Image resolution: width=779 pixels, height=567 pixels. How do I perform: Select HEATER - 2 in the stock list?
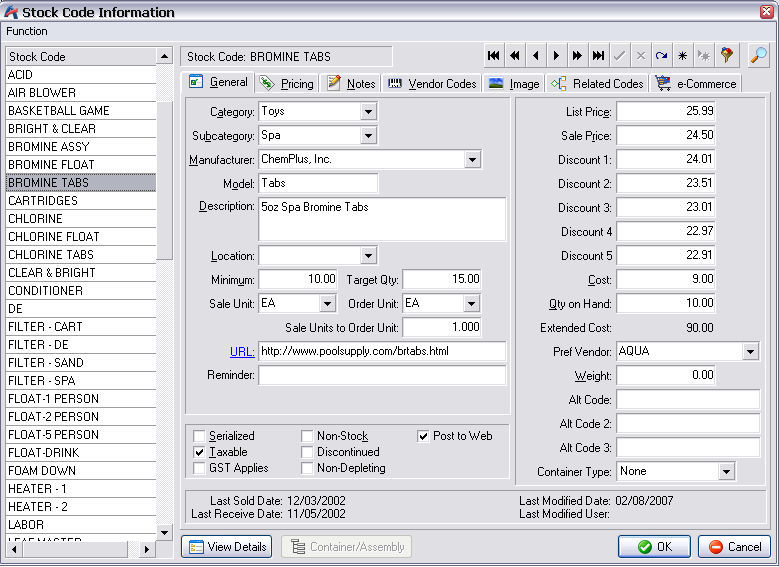(x=81, y=506)
